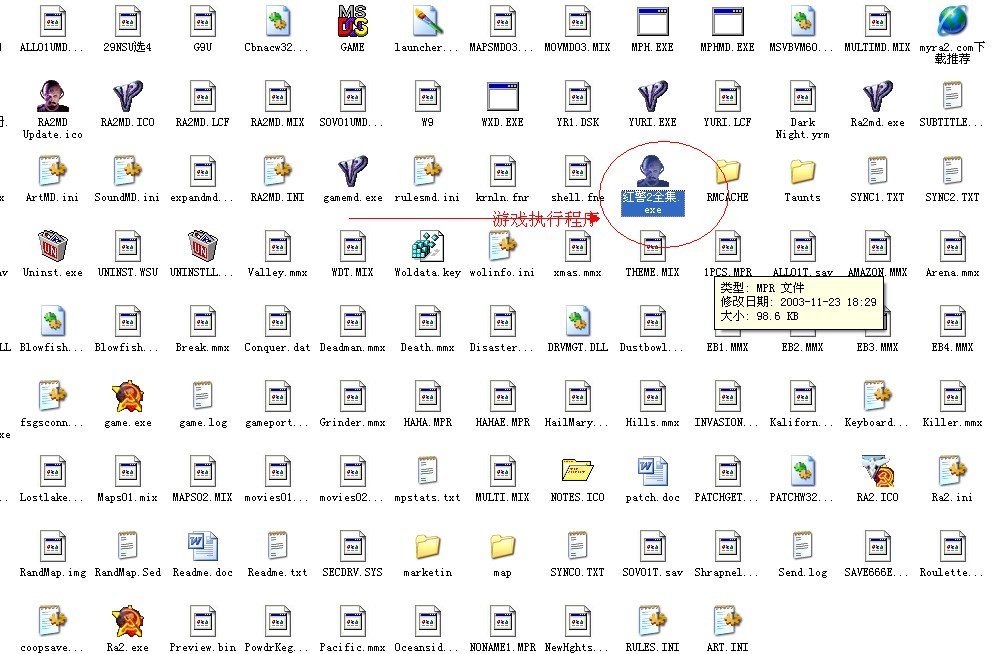The width and height of the screenshot is (995, 654).
Task: Select Preview.bin file
Action: click(x=202, y=621)
